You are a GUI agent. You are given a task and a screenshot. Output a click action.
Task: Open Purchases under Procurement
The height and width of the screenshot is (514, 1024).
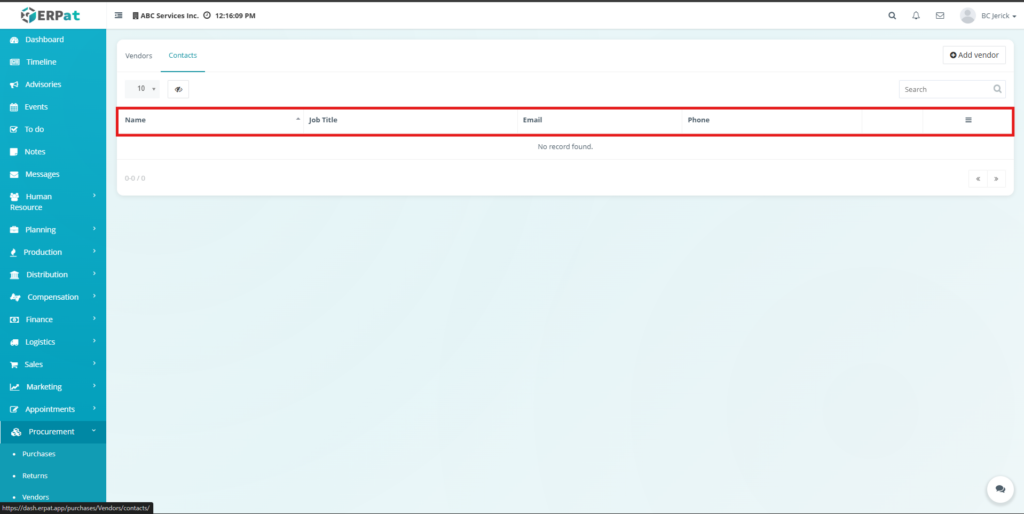39,454
